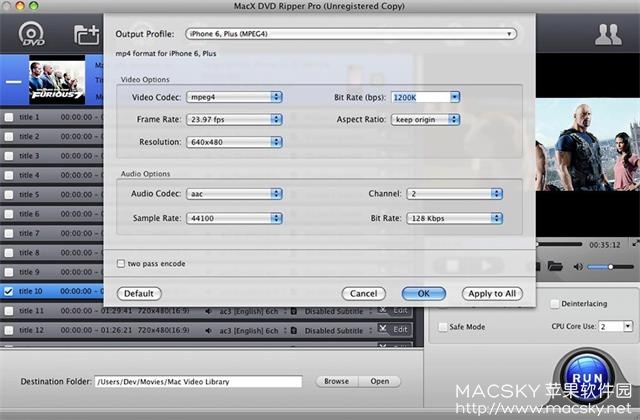Check the title 1 checkbox
Image resolution: width=640 pixels, height=420 pixels.
pos(9,117)
